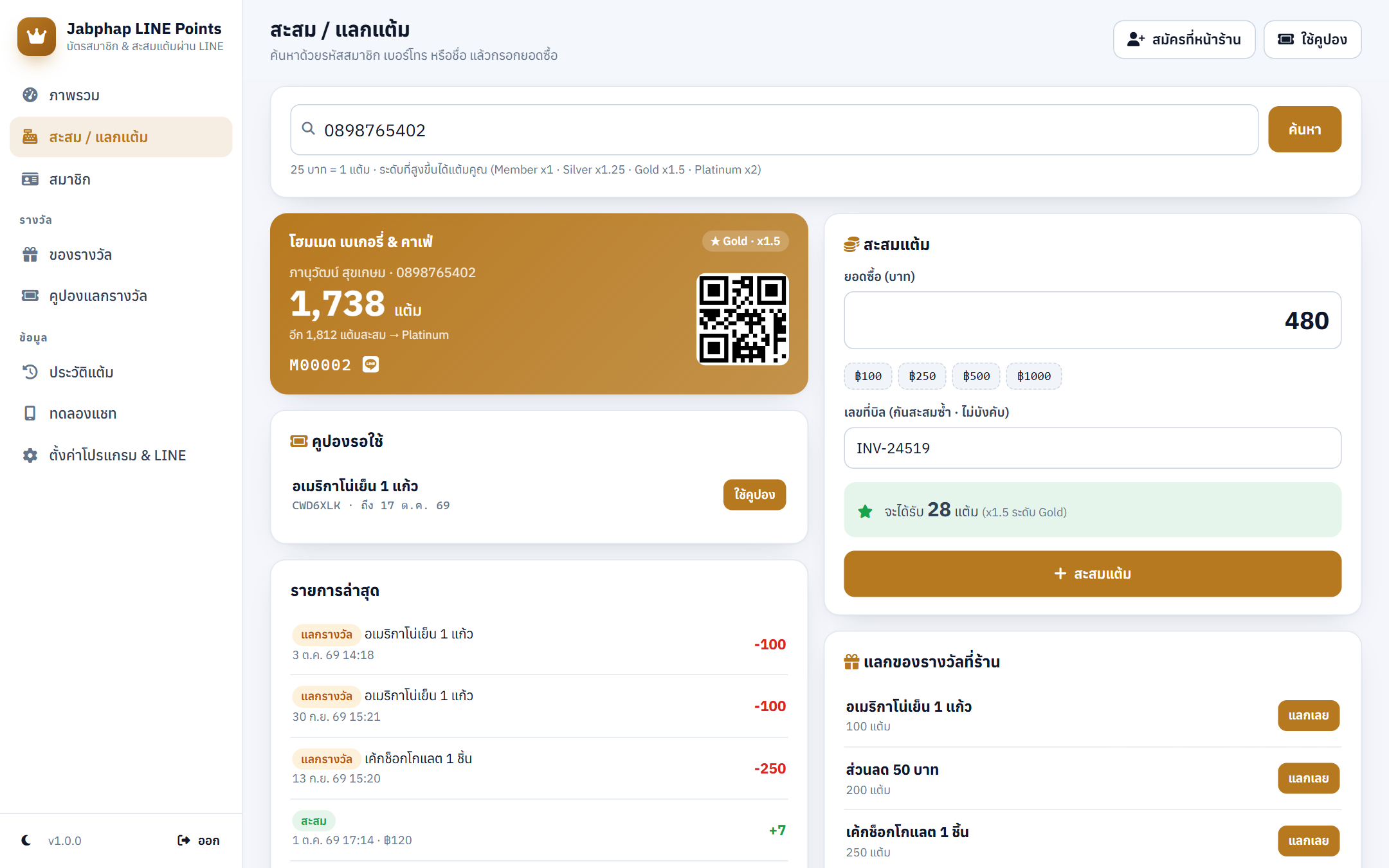Redeem ส่วนลด 50 บาท with แลกเลย
Image resolution: width=1389 pixels, height=868 pixels.
(1309, 778)
